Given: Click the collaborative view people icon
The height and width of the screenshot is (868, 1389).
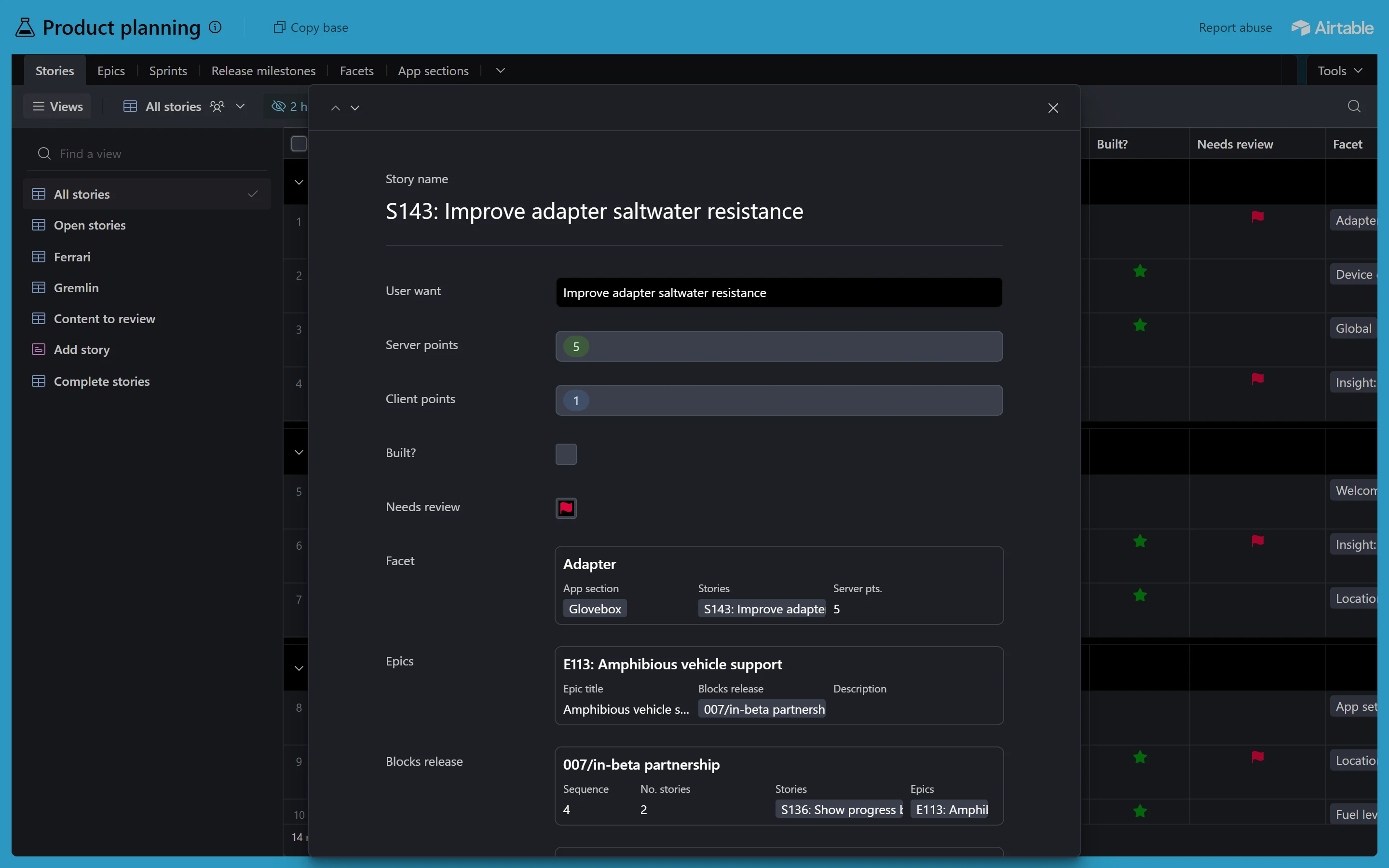Looking at the screenshot, I should [217, 106].
